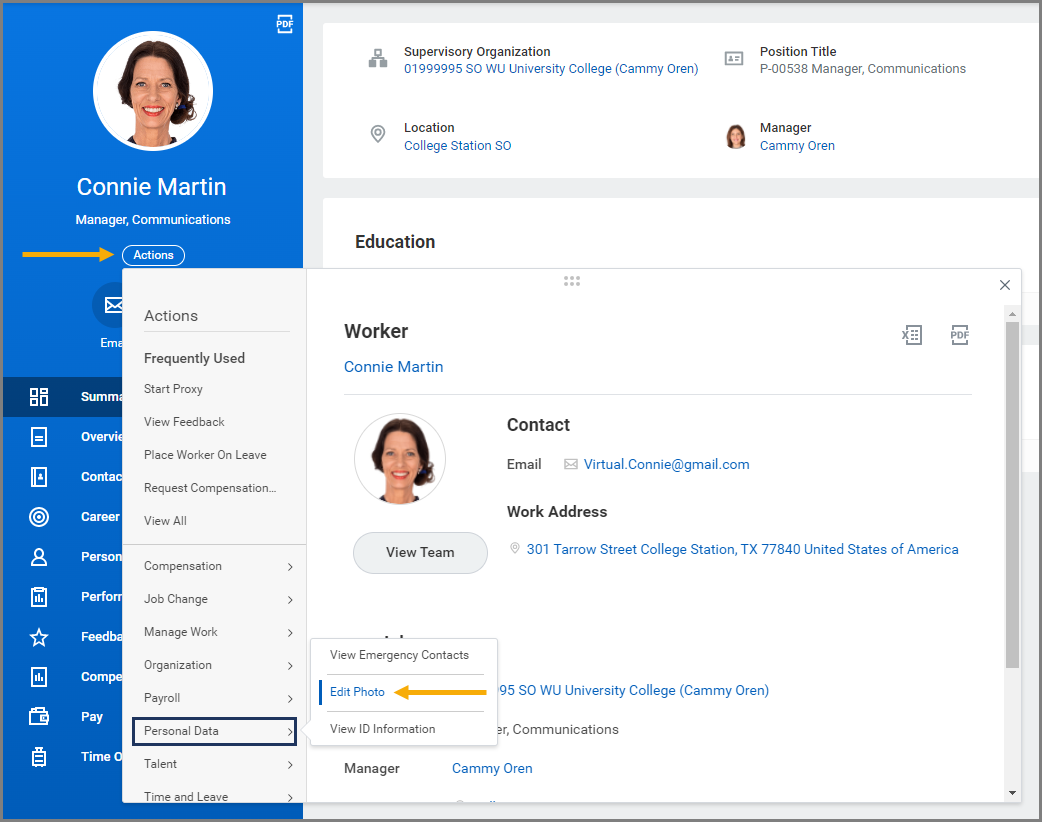Click Start Proxy in Frequently Used
1042x822 pixels.
tap(173, 389)
